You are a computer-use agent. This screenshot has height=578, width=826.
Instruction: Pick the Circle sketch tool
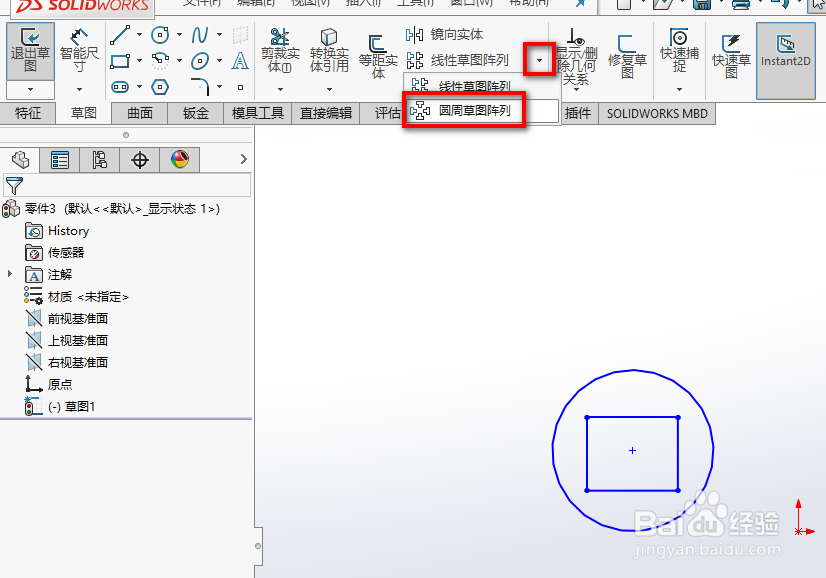click(160, 33)
